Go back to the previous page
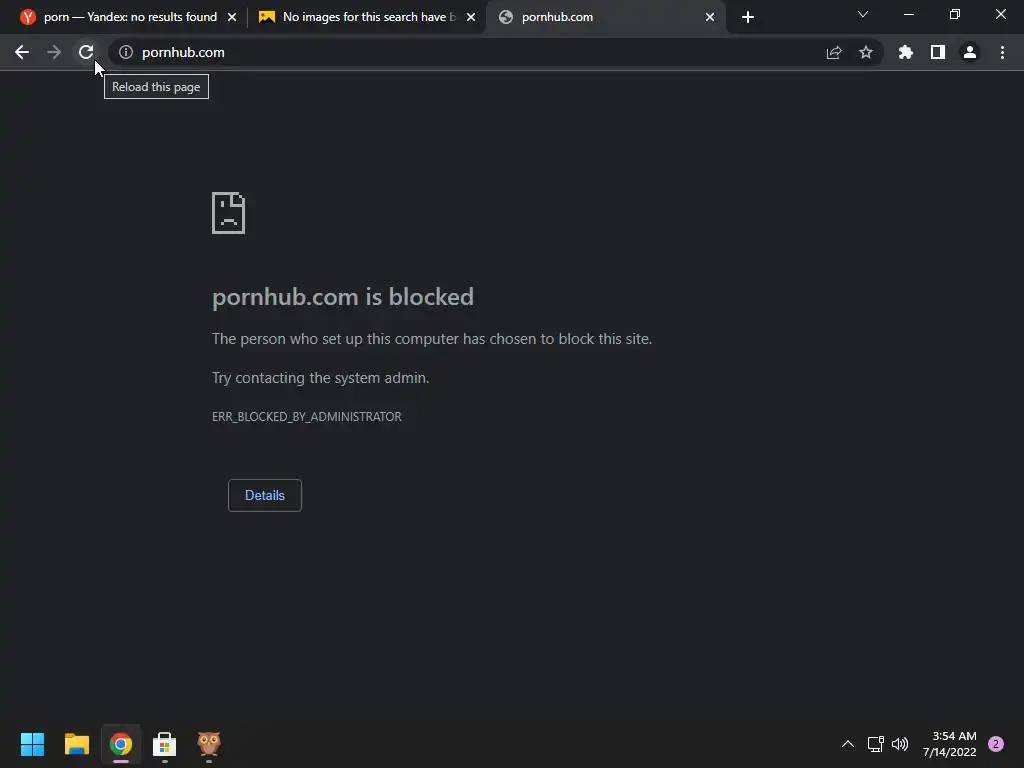The image size is (1024, 768). pyautogui.click(x=22, y=52)
